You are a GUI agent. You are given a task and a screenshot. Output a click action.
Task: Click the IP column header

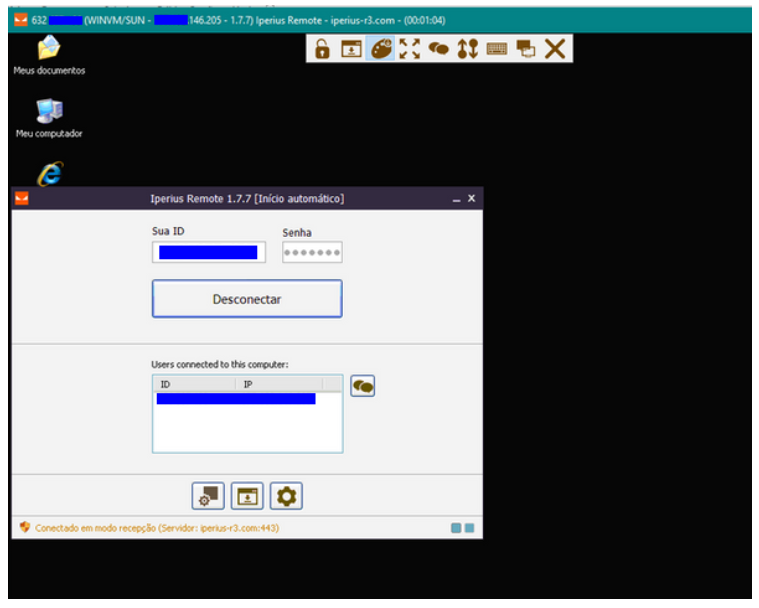point(279,384)
